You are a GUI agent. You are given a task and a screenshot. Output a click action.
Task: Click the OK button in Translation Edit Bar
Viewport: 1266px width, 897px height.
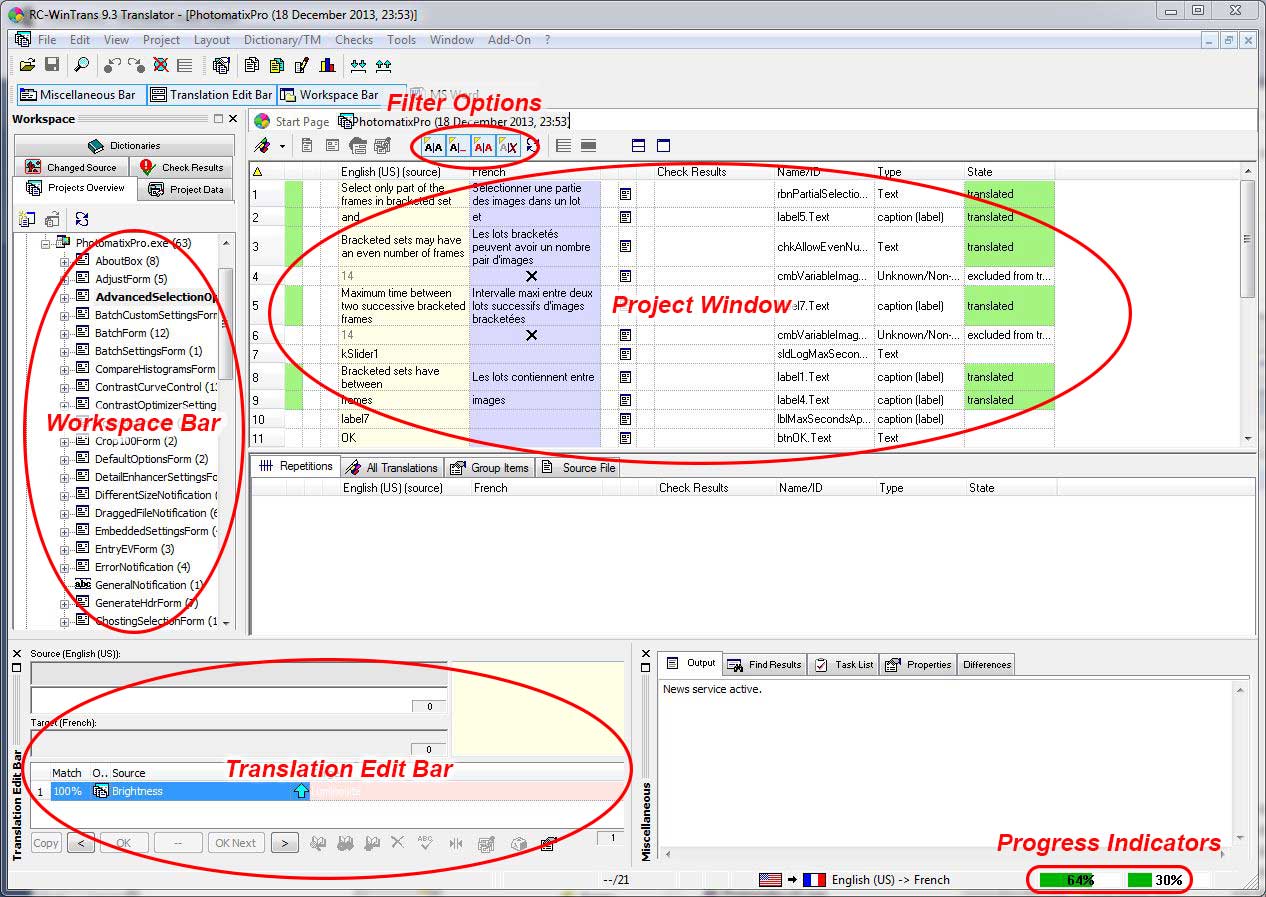124,843
